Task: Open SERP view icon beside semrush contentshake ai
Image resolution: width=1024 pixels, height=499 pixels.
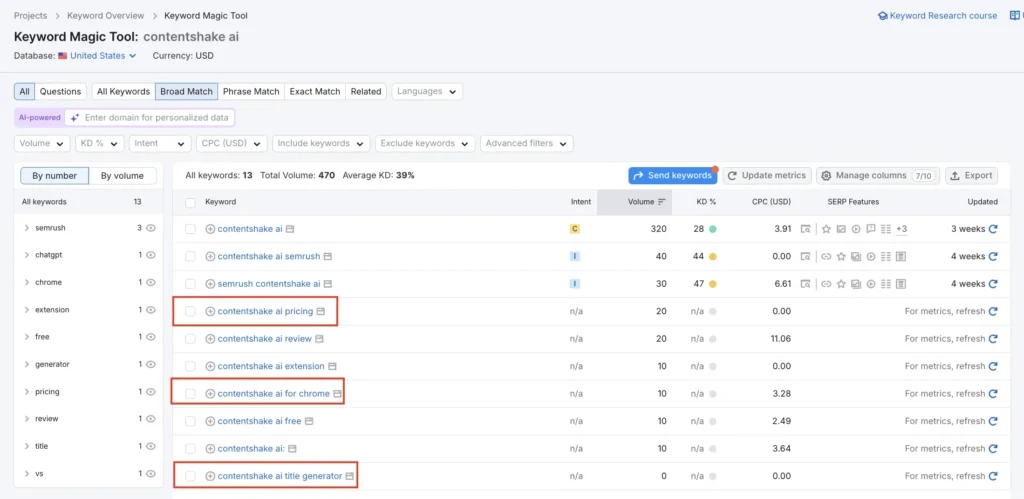Action: tap(328, 284)
